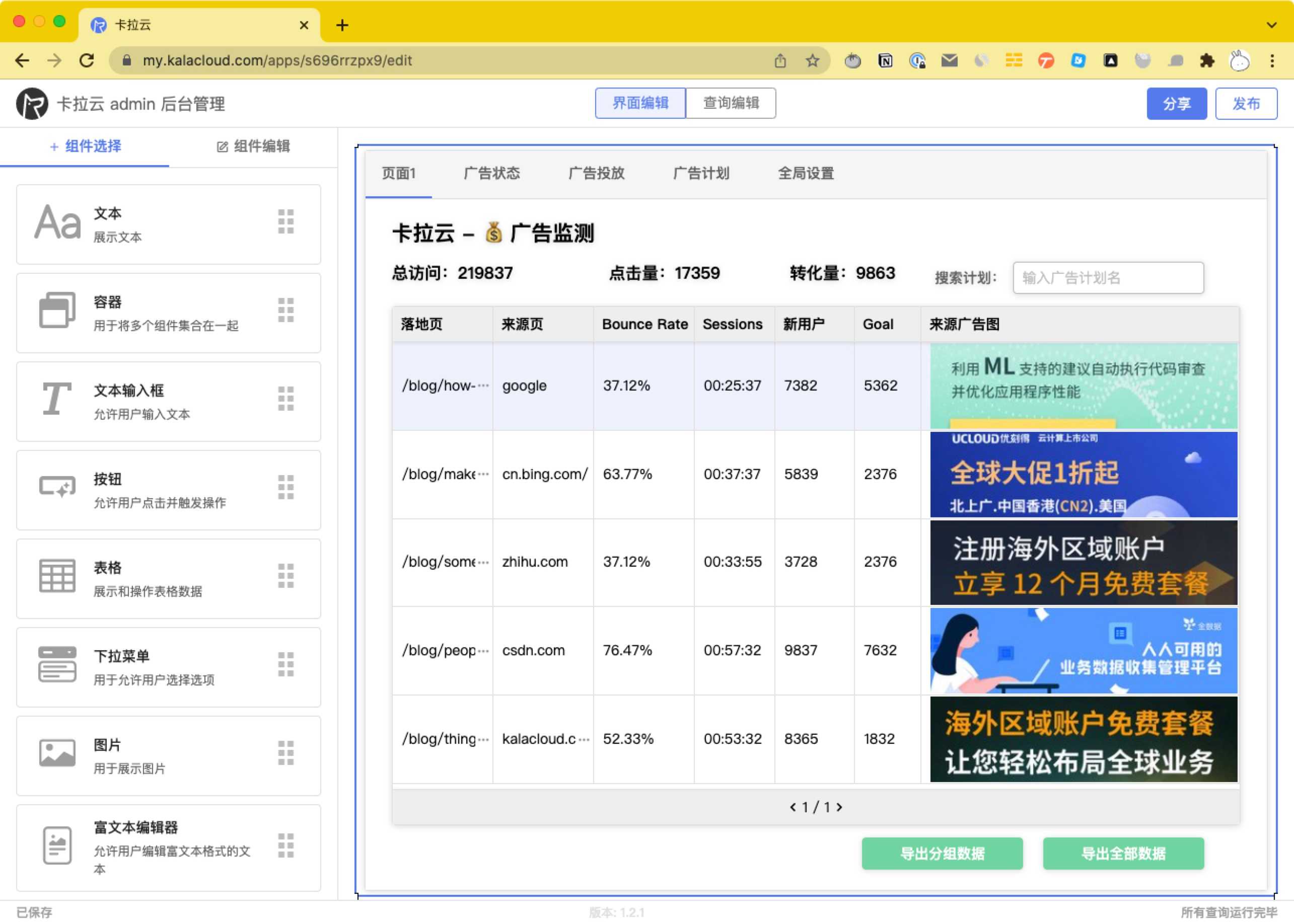The width and height of the screenshot is (1294, 924).
Task: Select the 容器 container component icon
Action: 57,311
